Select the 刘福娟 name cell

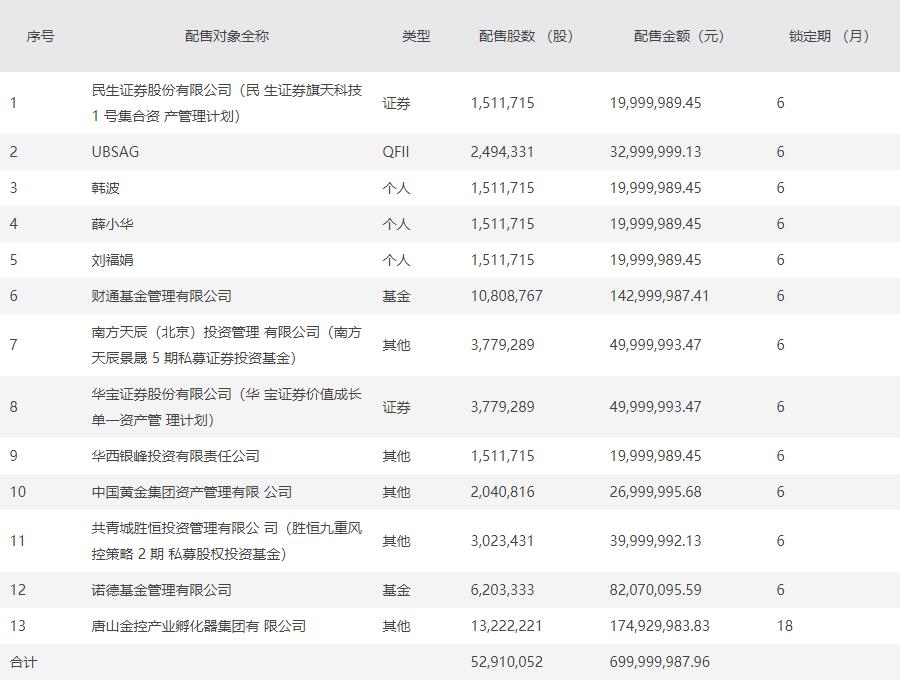112,260
